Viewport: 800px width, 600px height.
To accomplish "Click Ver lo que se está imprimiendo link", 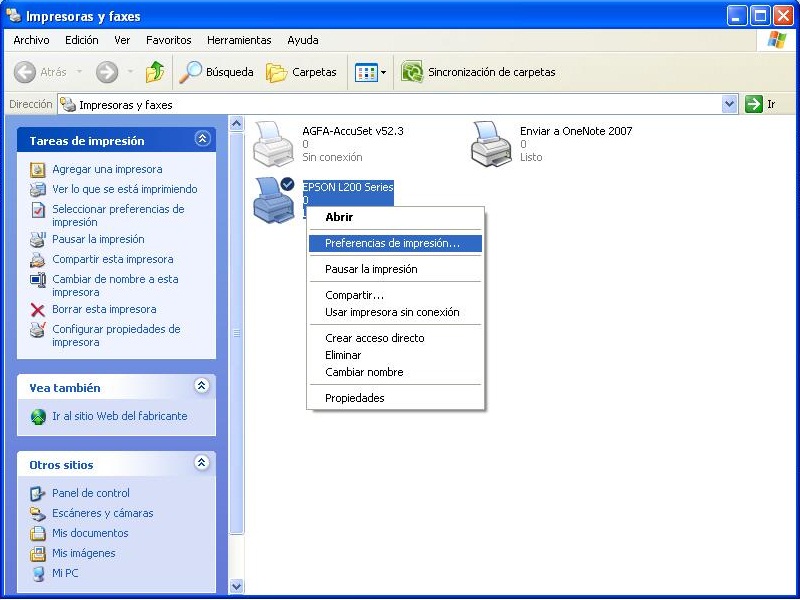I will 124,189.
